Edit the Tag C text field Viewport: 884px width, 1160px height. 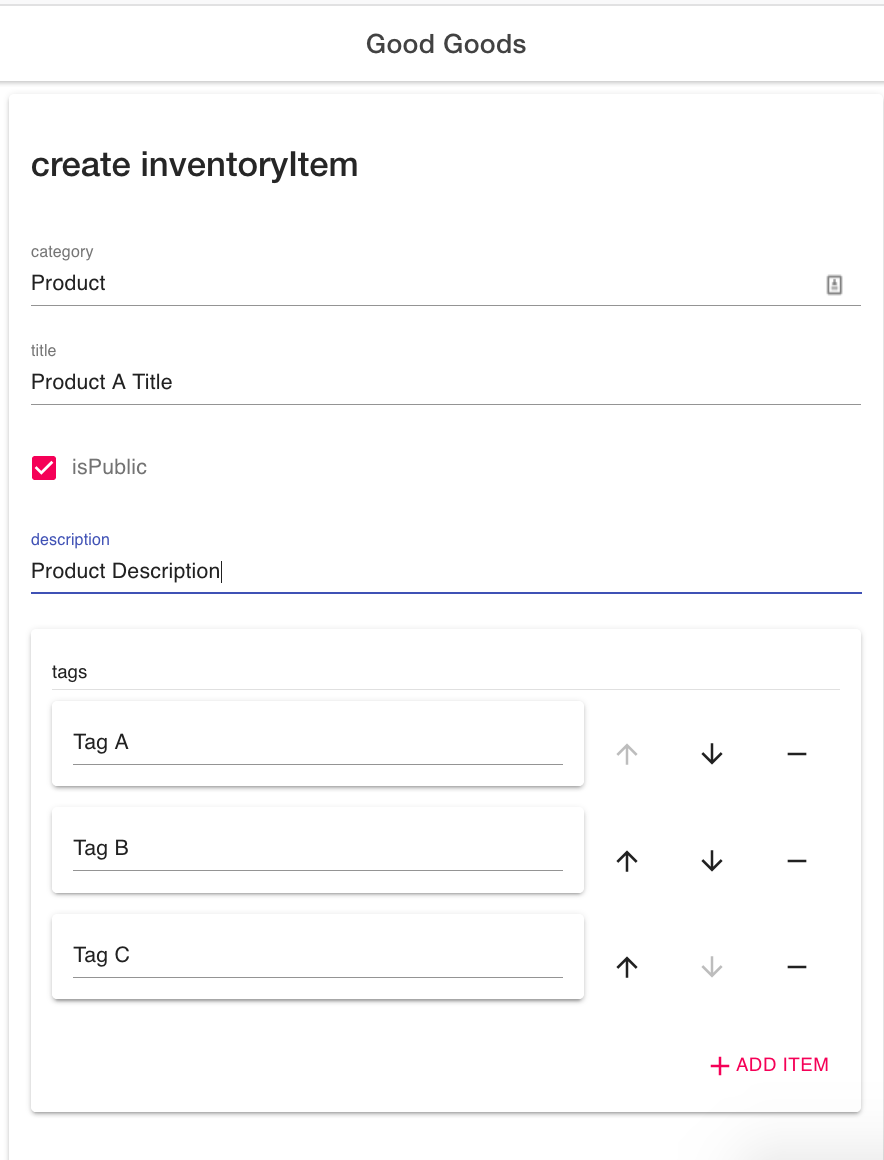[x=317, y=955]
